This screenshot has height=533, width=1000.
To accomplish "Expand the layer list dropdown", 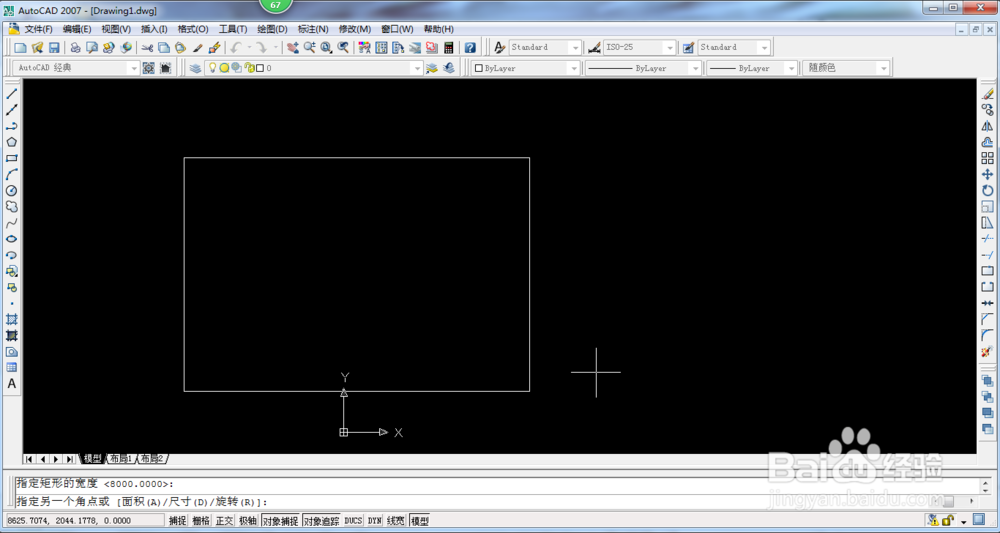I will (418, 68).
